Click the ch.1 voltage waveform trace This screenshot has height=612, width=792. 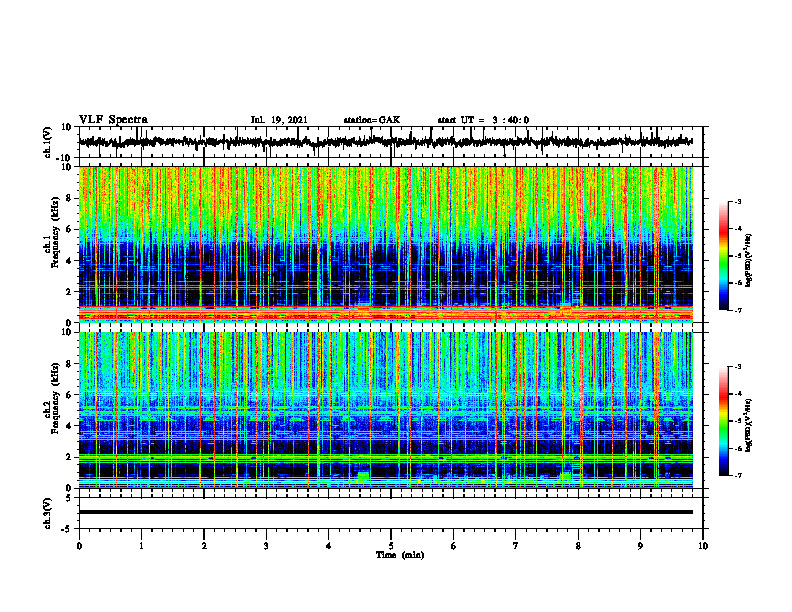pyautogui.click(x=385, y=142)
